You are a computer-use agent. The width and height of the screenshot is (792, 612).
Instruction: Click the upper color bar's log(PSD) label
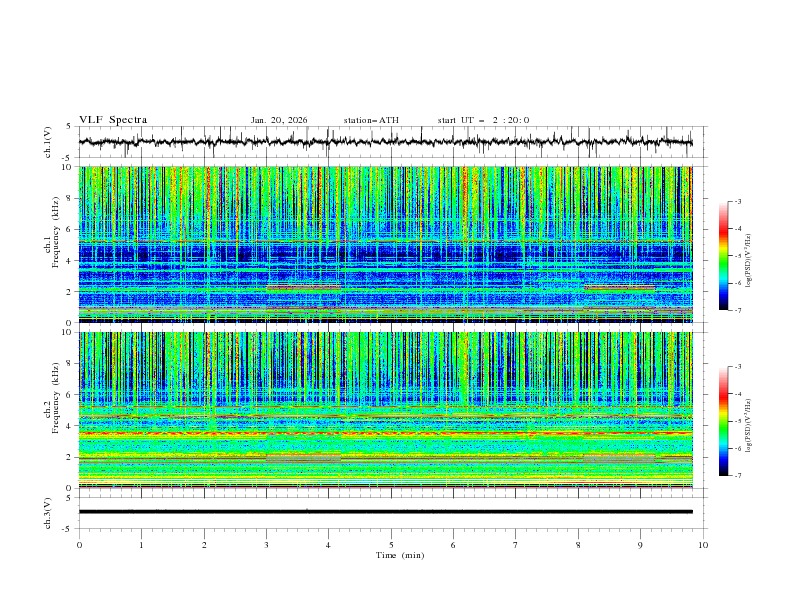tap(748, 261)
